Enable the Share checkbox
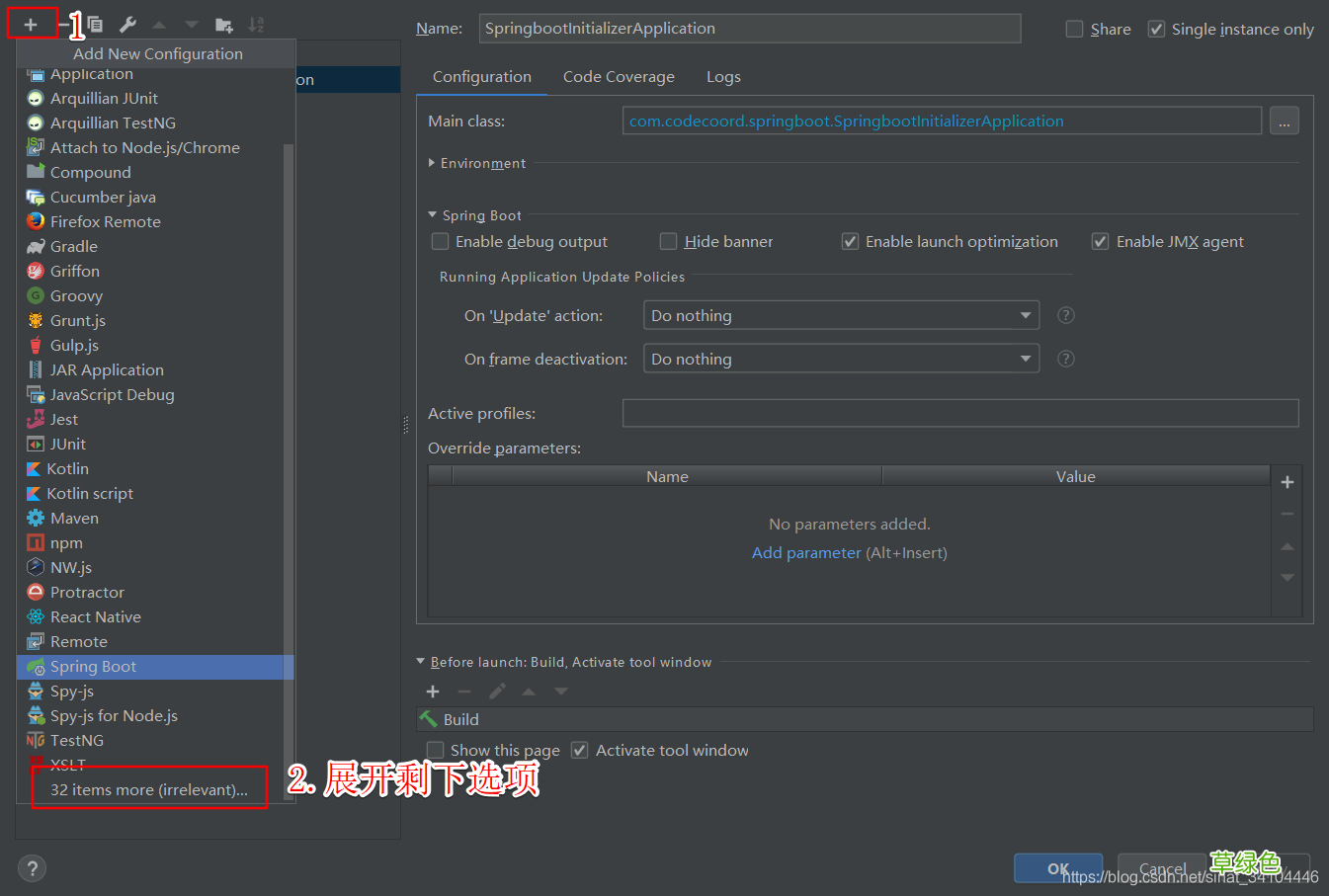 pos(1074,29)
